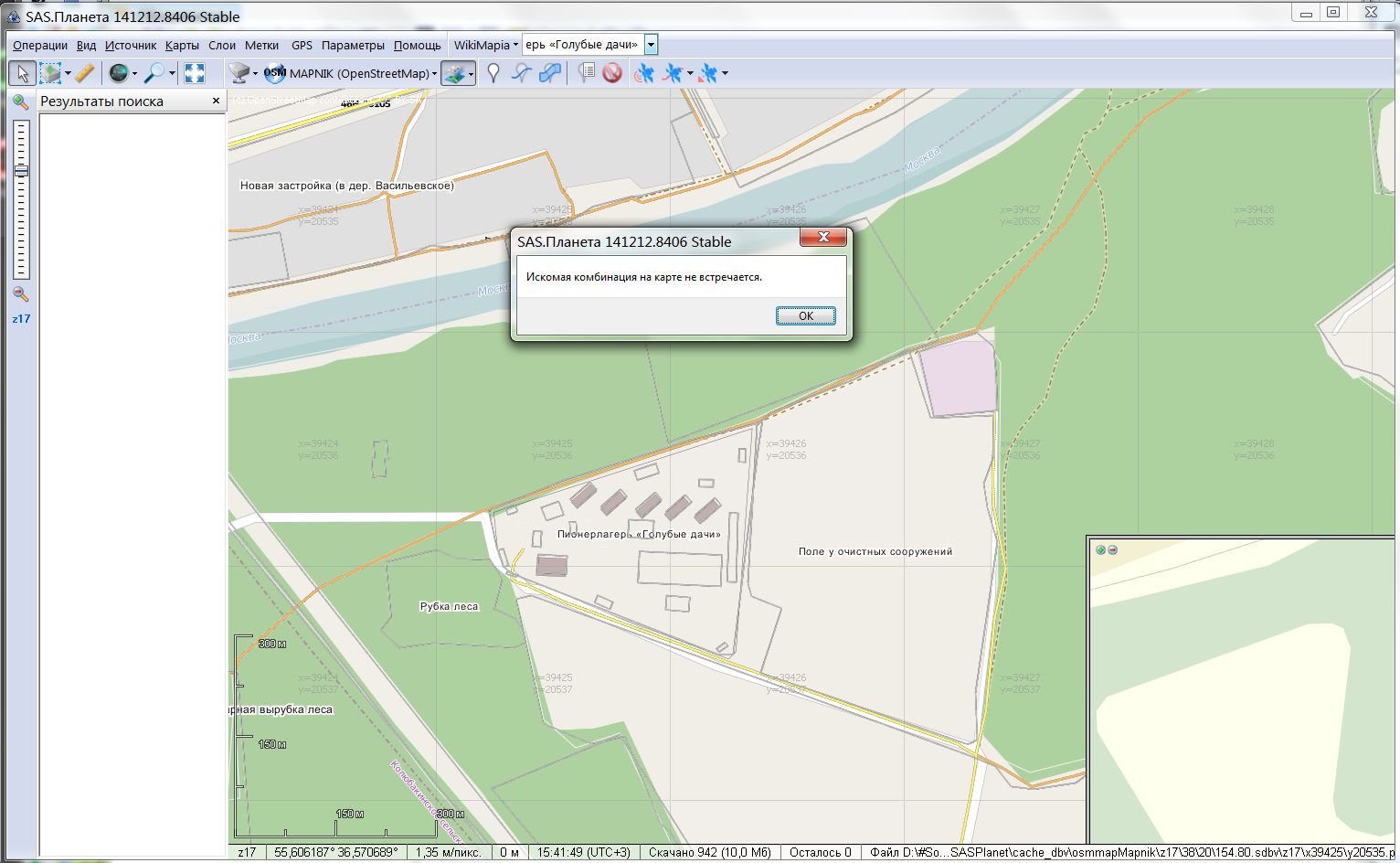This screenshot has height=863, width=1400.
Task: Open the Операции menu
Action: tap(40, 45)
